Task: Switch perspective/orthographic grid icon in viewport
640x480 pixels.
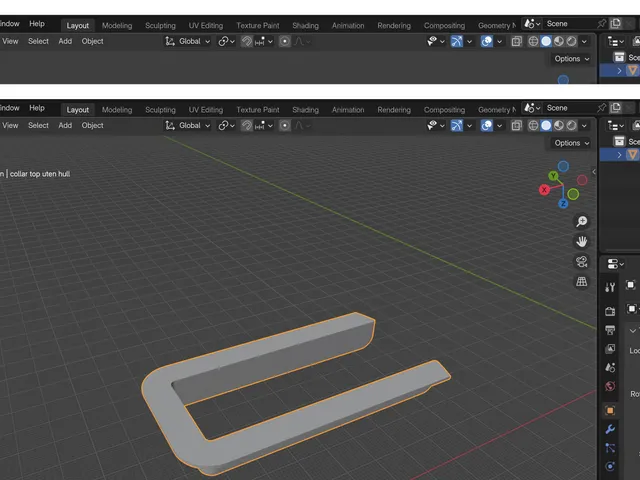Action: pos(582,282)
